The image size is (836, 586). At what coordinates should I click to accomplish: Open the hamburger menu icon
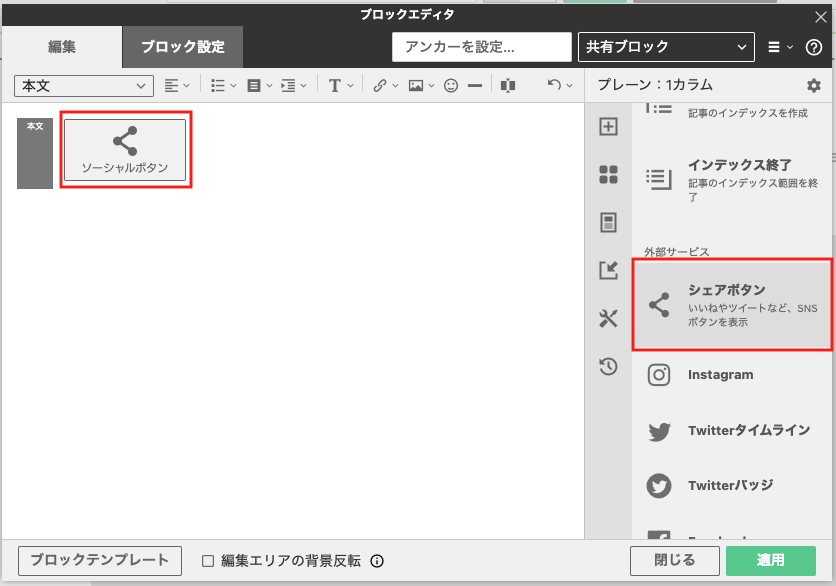774,47
